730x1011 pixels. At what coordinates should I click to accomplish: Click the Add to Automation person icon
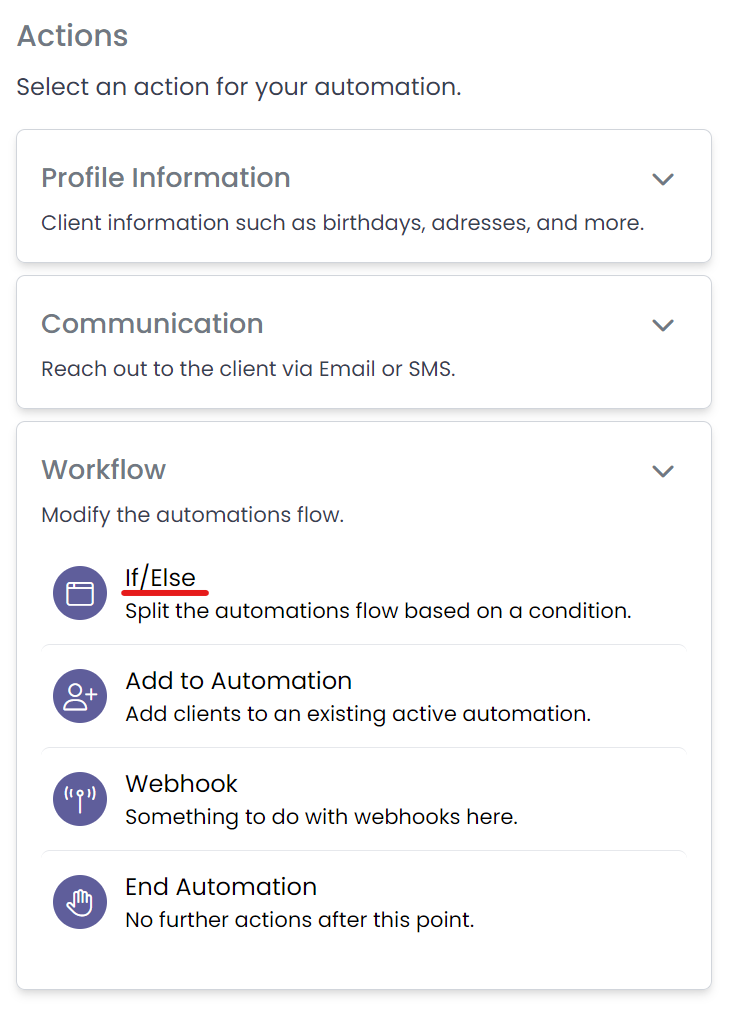coord(79,697)
